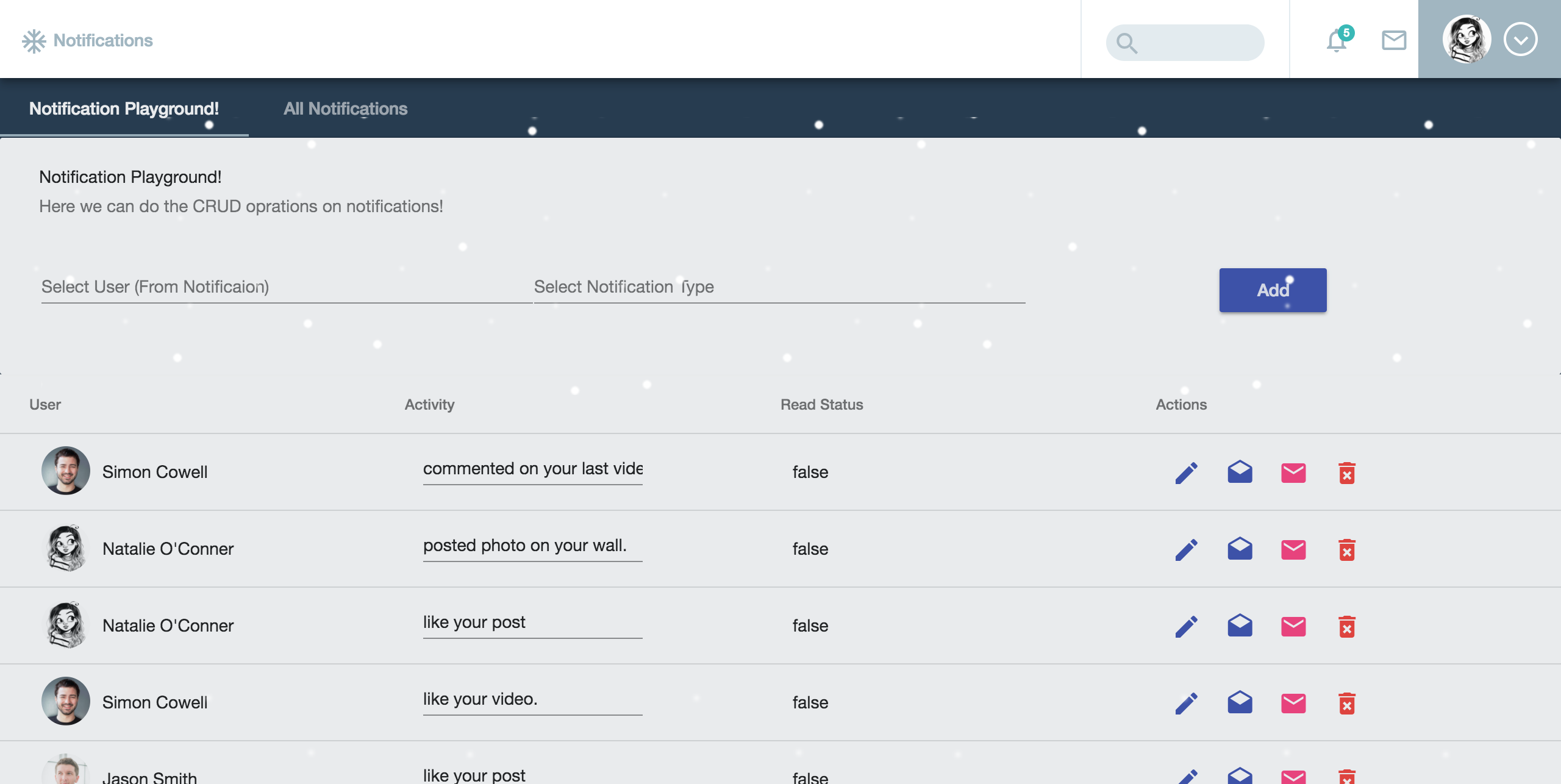Delete Natalie O'Conner's posted photo notification
Image resolution: width=1561 pixels, height=784 pixels.
(x=1346, y=549)
